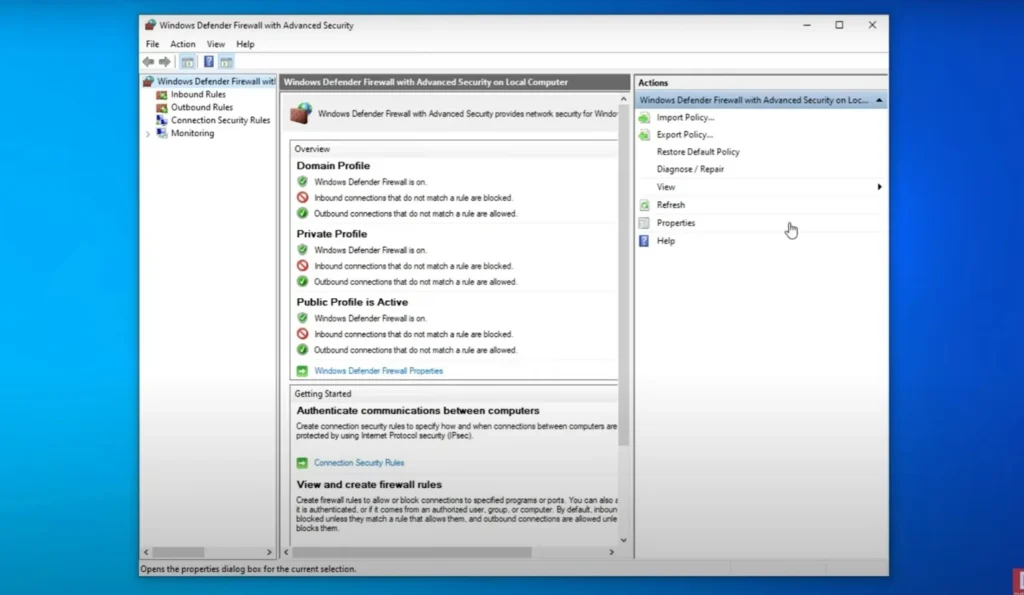Open the View submenu arrow in Actions
This screenshot has width=1024, height=595.
click(x=880, y=187)
